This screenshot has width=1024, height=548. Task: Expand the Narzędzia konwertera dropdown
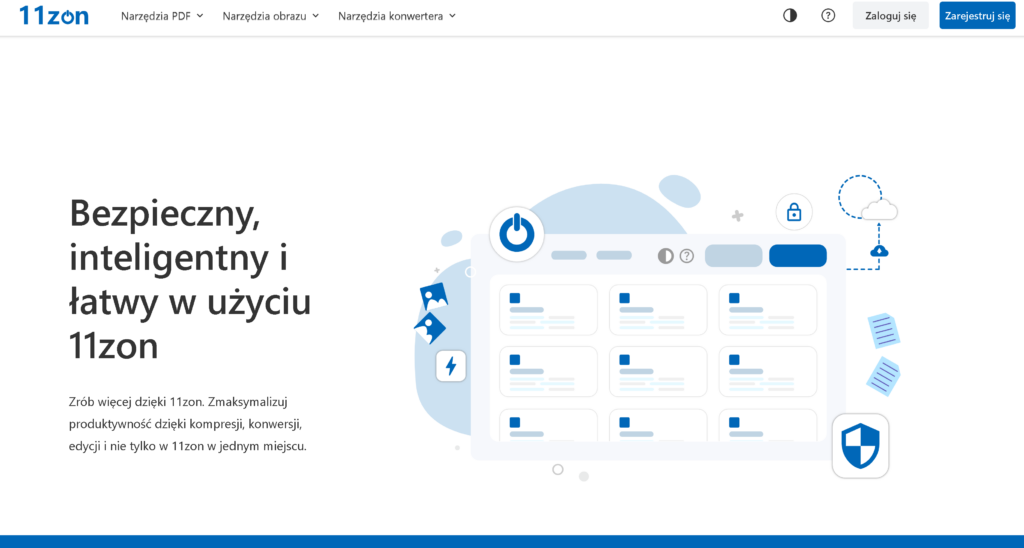397,16
